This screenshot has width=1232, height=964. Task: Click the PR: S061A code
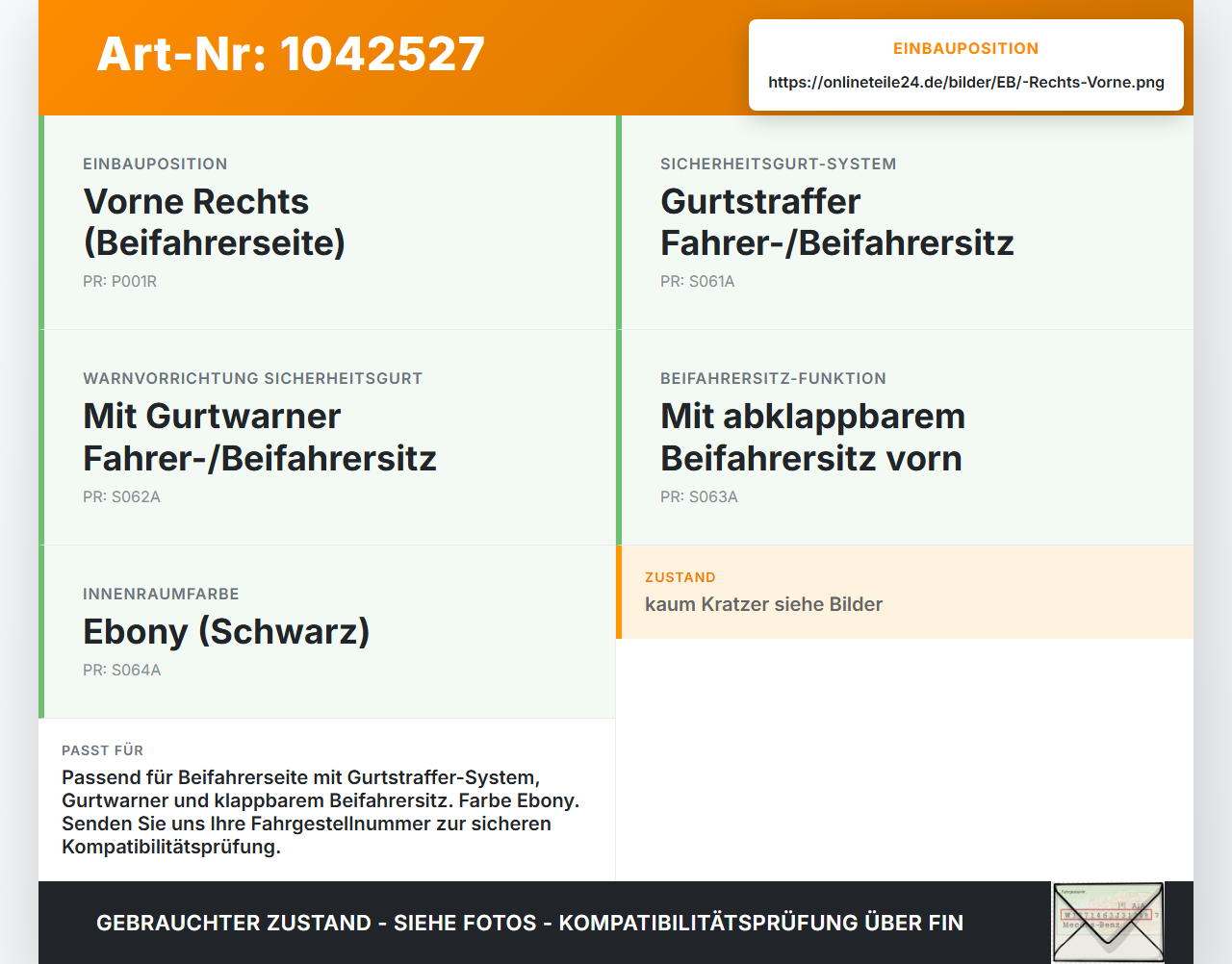tap(697, 281)
